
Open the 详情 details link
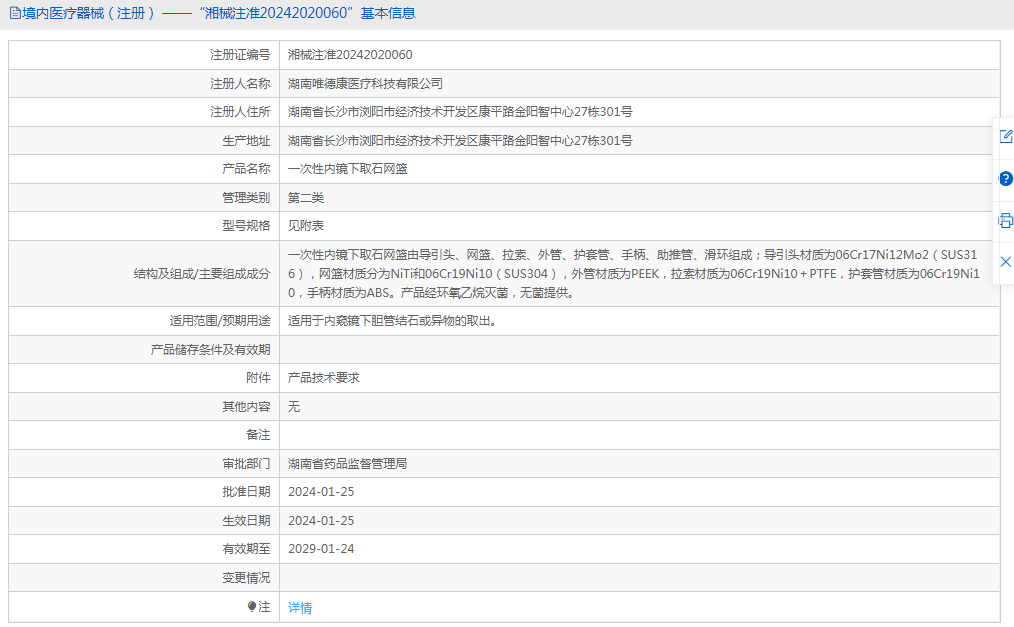pyautogui.click(x=300, y=608)
